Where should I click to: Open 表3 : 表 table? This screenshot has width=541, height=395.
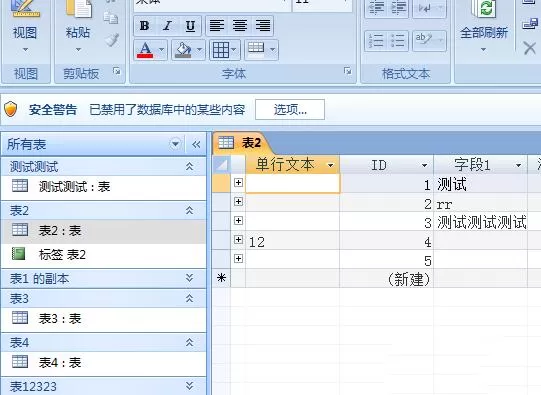[x=104, y=319]
